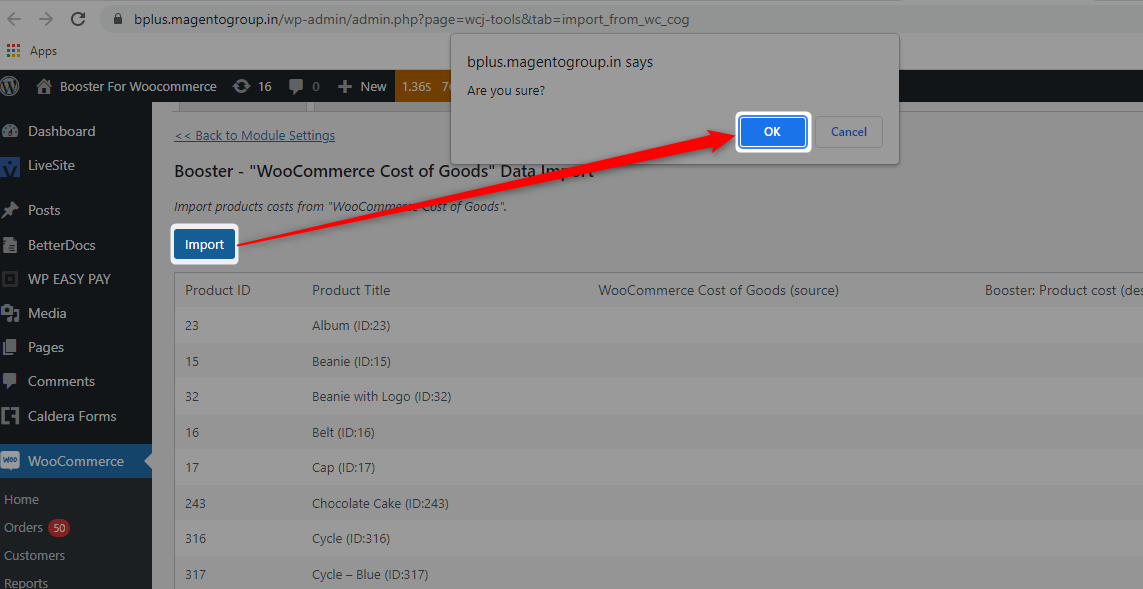Screen dimensions: 1143x589
Task: Open the Posts menu
Action: click(44, 210)
